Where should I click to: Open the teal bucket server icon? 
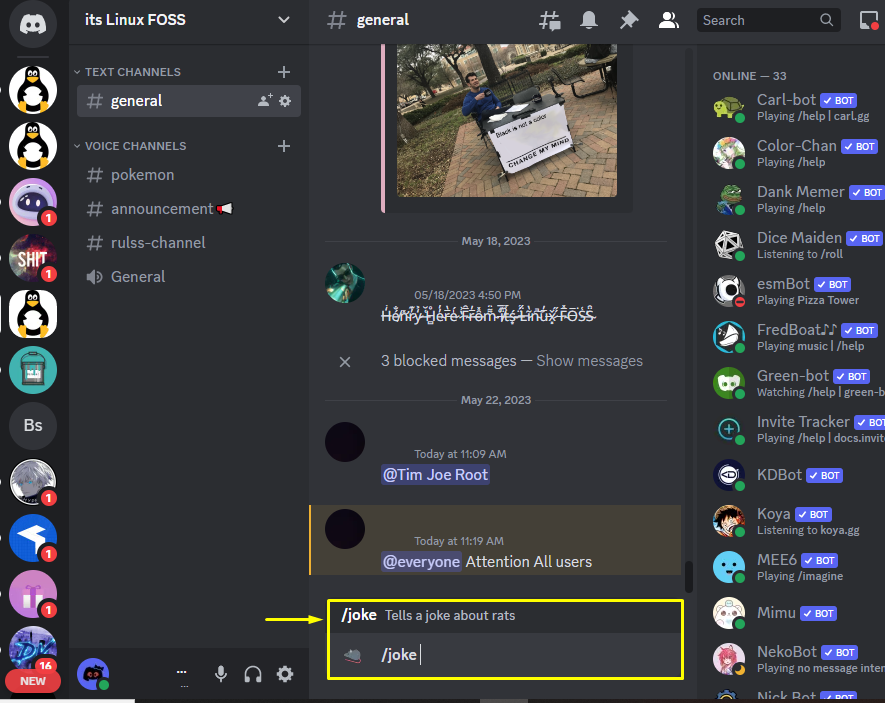point(33,370)
